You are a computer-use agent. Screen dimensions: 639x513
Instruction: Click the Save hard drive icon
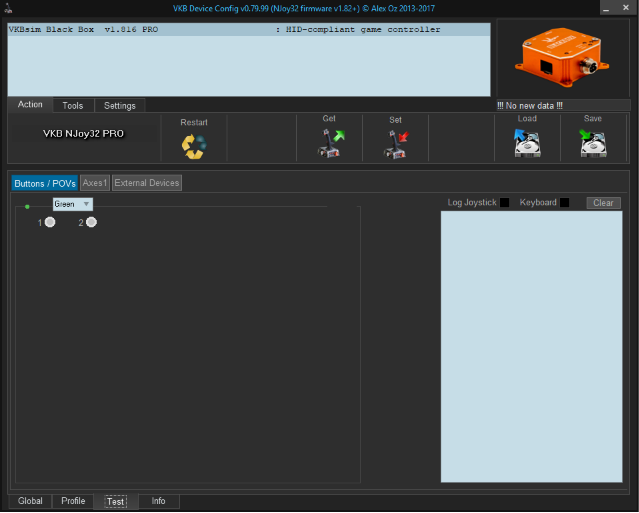tap(593, 143)
